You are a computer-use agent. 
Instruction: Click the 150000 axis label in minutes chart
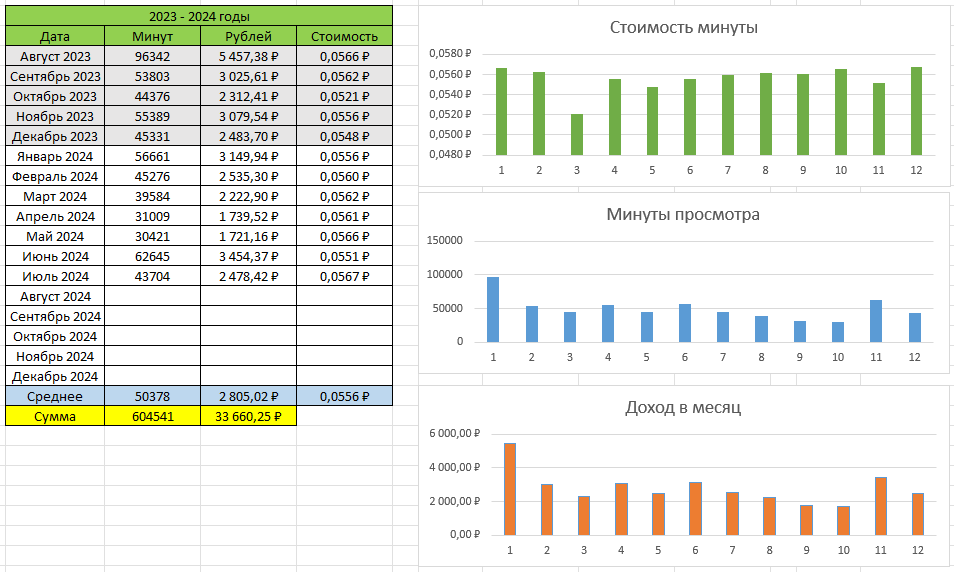(x=445, y=240)
